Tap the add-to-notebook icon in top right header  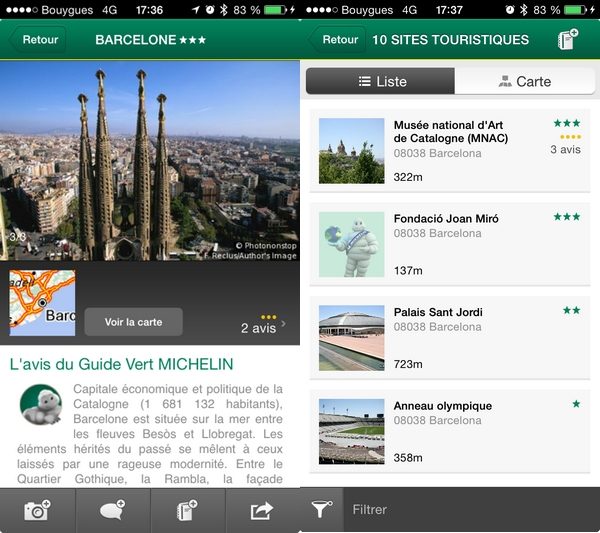coord(568,41)
